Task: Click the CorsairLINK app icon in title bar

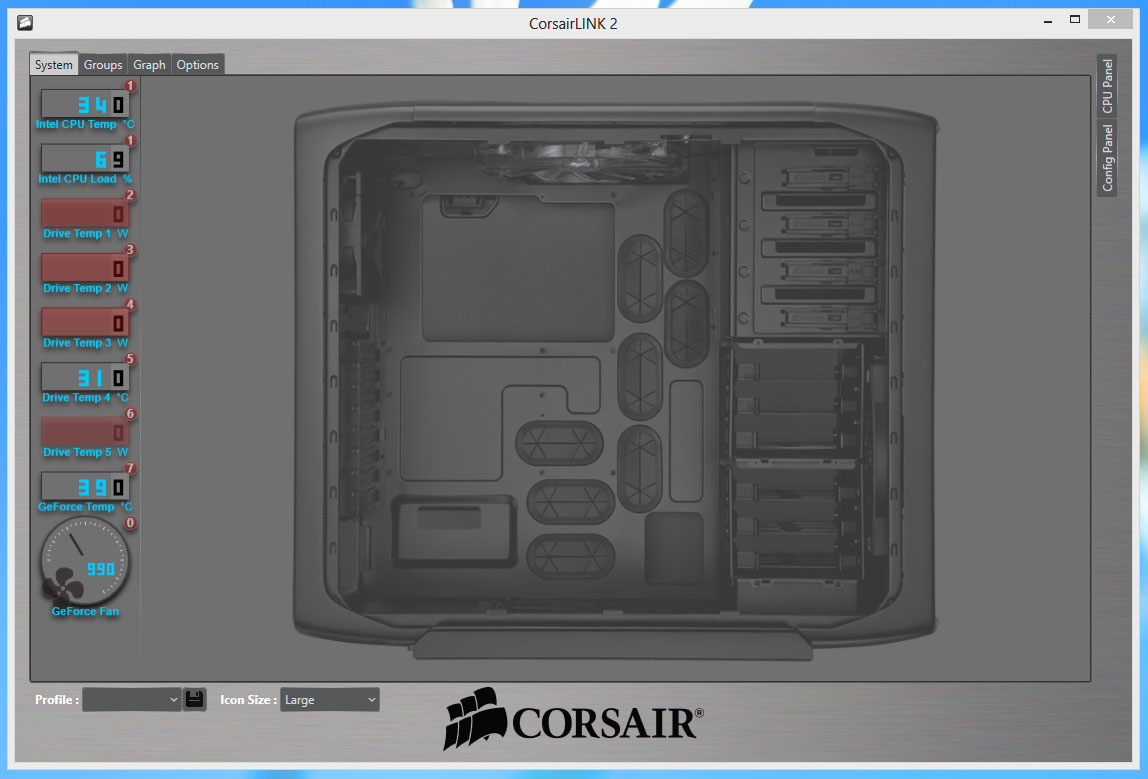Action: pos(25,23)
